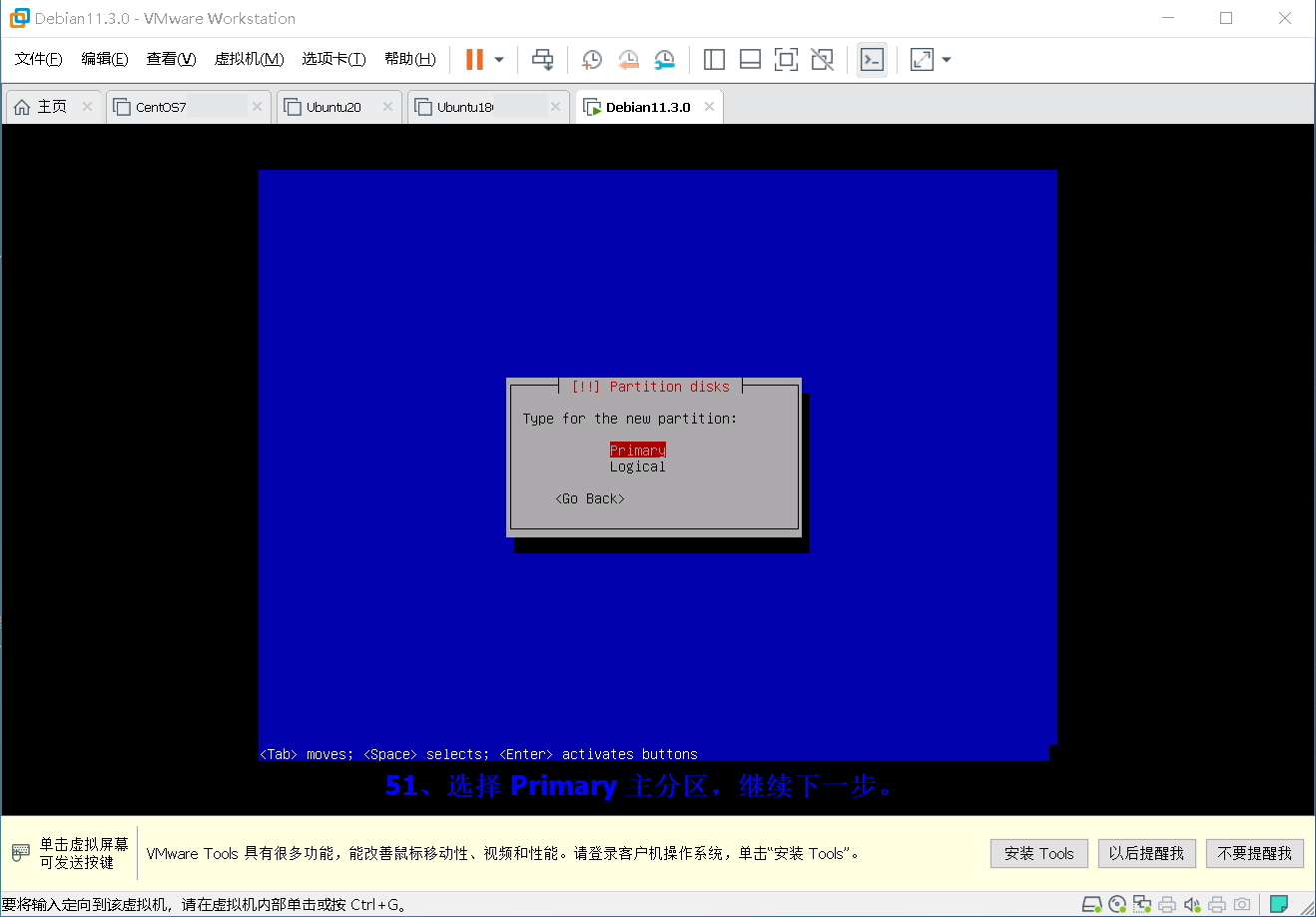The height and width of the screenshot is (917, 1316).
Task: Click the network adapter status icon
Action: pyautogui.click(x=1142, y=905)
